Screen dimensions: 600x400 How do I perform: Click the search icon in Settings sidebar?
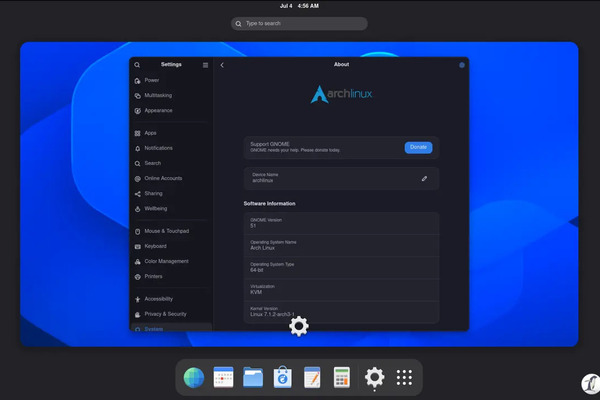[137, 65]
